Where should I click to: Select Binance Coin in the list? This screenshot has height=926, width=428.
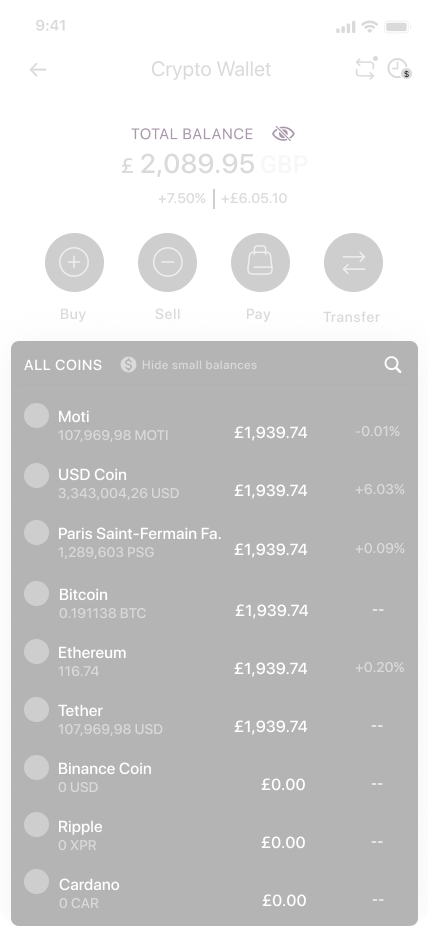tap(214, 777)
